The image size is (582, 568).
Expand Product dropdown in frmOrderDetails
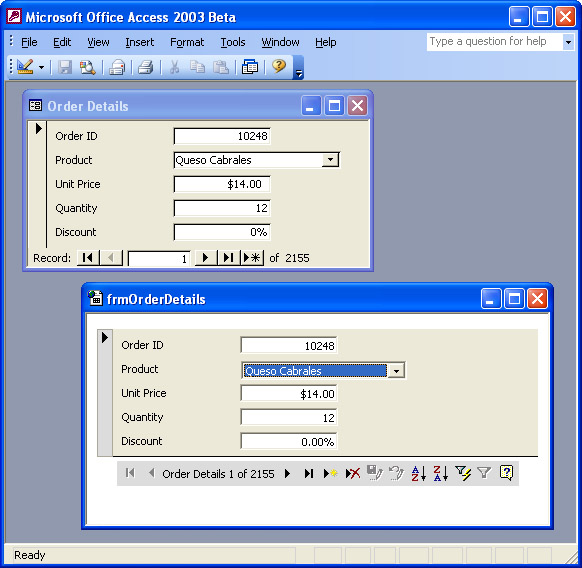396,371
